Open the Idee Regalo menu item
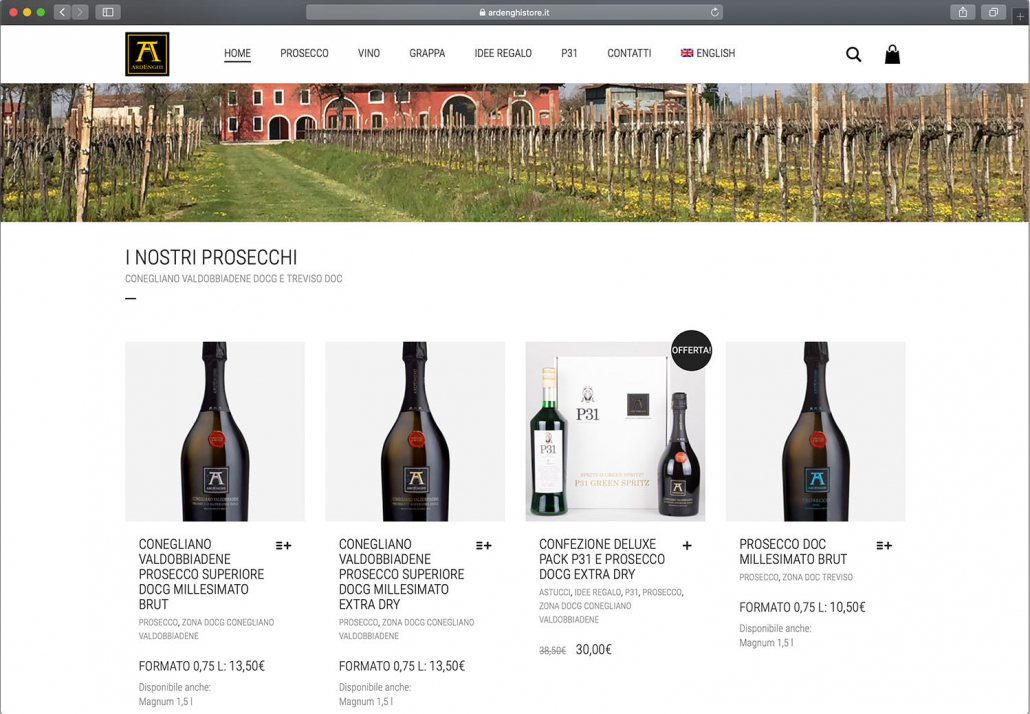 tap(503, 53)
